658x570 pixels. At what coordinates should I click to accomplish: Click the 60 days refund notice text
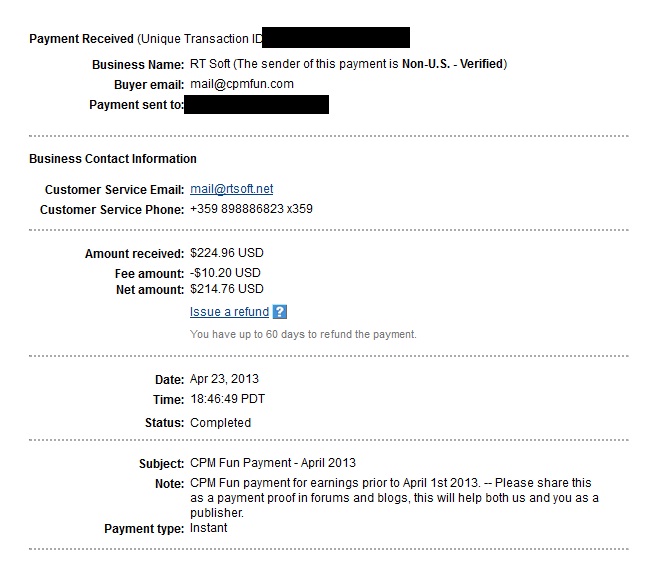[x=303, y=335]
